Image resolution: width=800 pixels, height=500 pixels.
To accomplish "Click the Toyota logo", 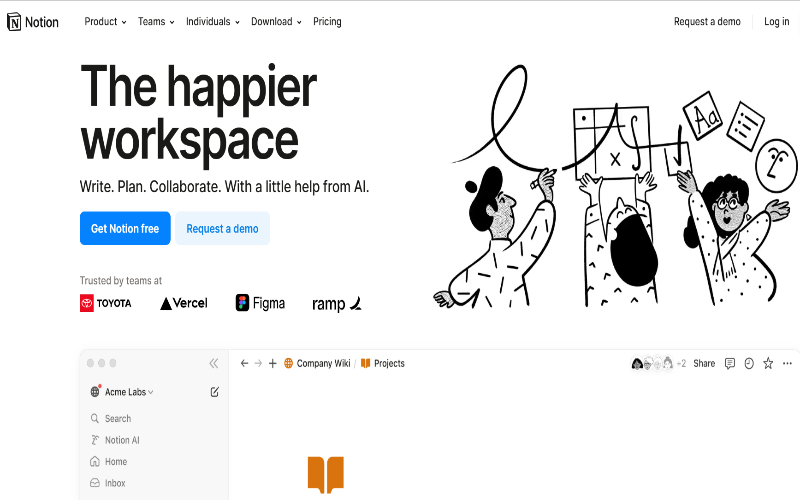I will 106,303.
